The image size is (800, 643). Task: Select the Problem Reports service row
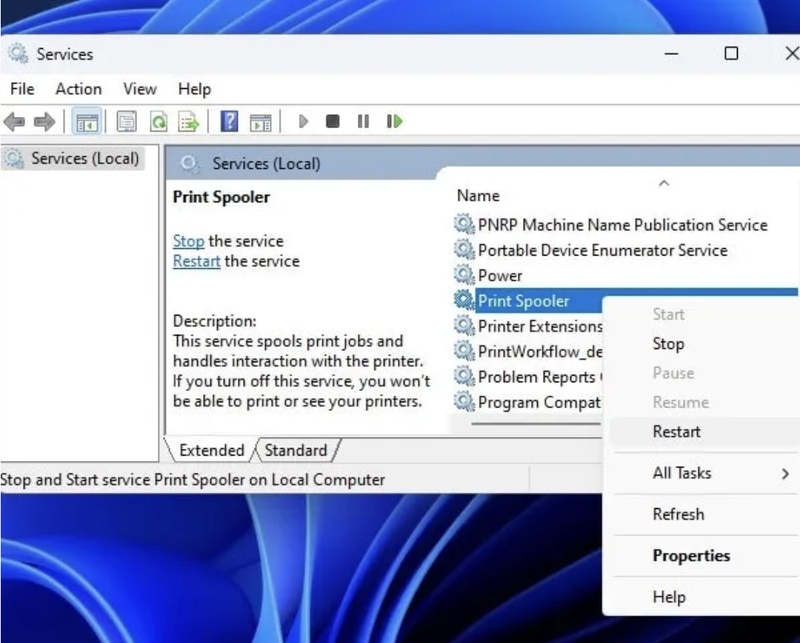(528, 377)
